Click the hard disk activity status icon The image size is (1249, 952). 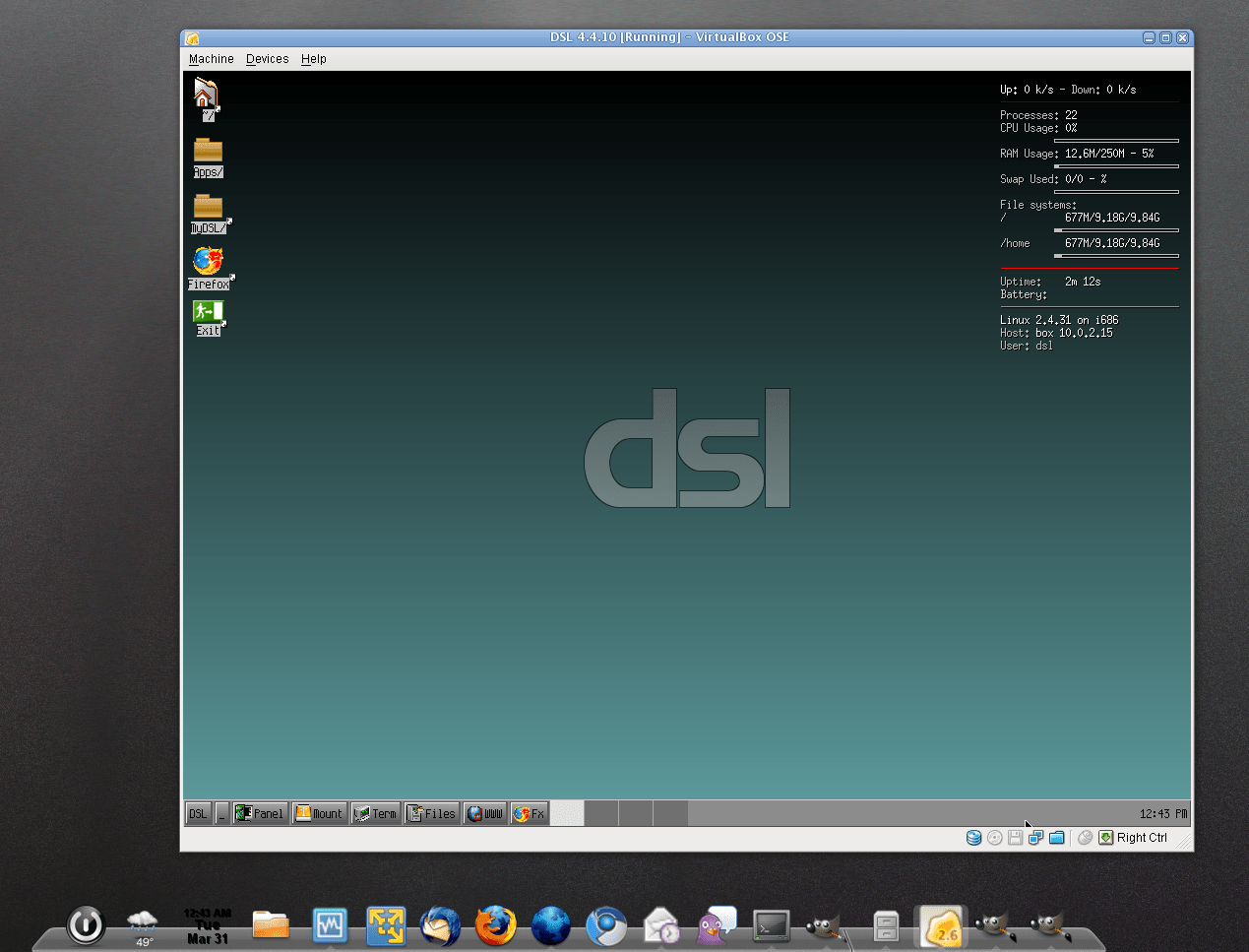coord(973,838)
